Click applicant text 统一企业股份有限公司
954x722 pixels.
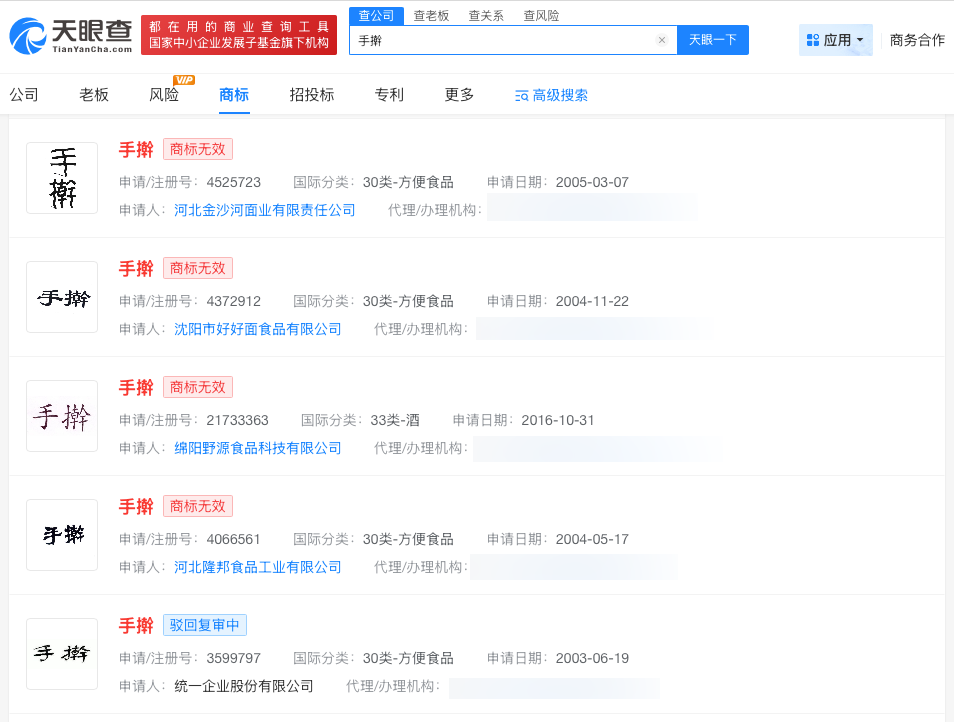243,686
